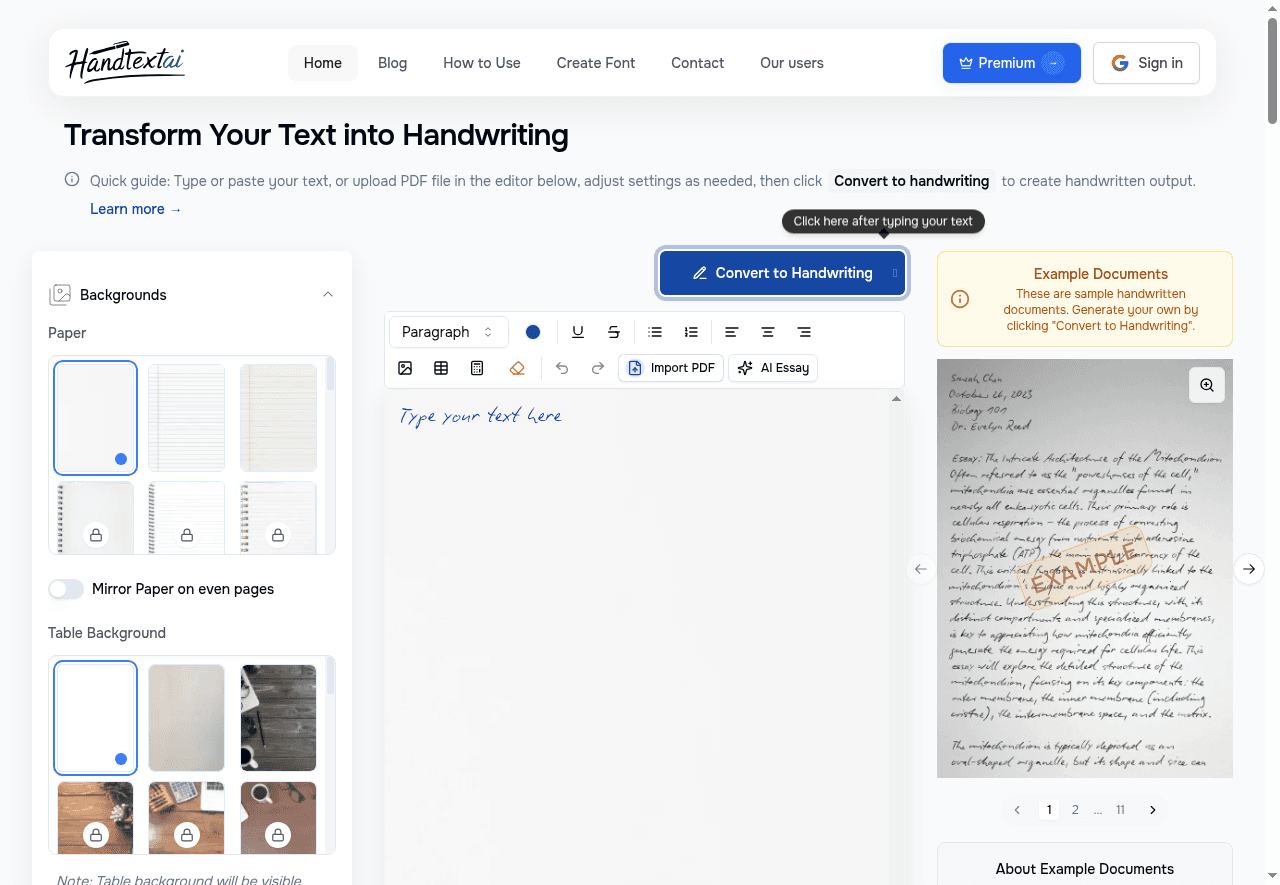Open the Paragraph style dropdown
This screenshot has height=885, width=1280.
pos(447,332)
